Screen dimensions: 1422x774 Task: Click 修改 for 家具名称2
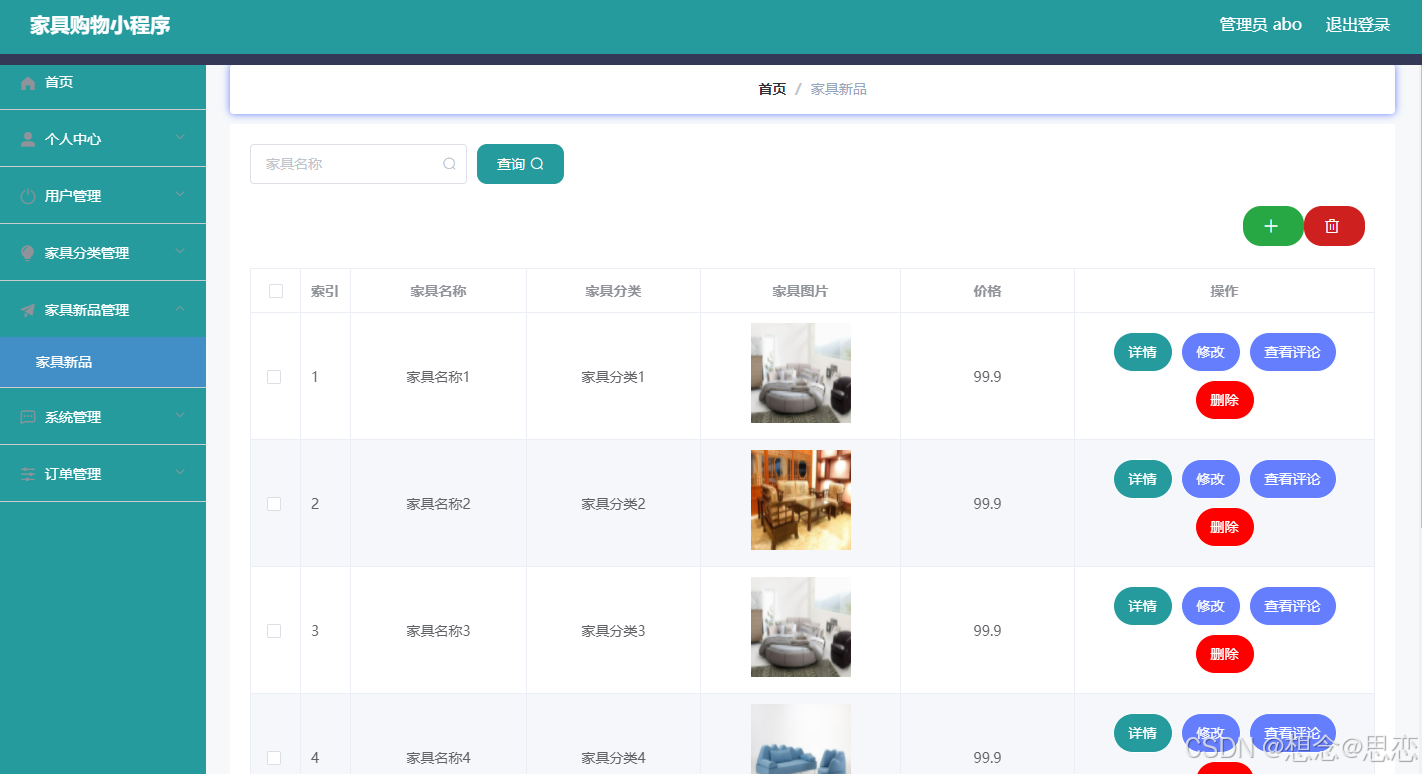pos(1211,479)
